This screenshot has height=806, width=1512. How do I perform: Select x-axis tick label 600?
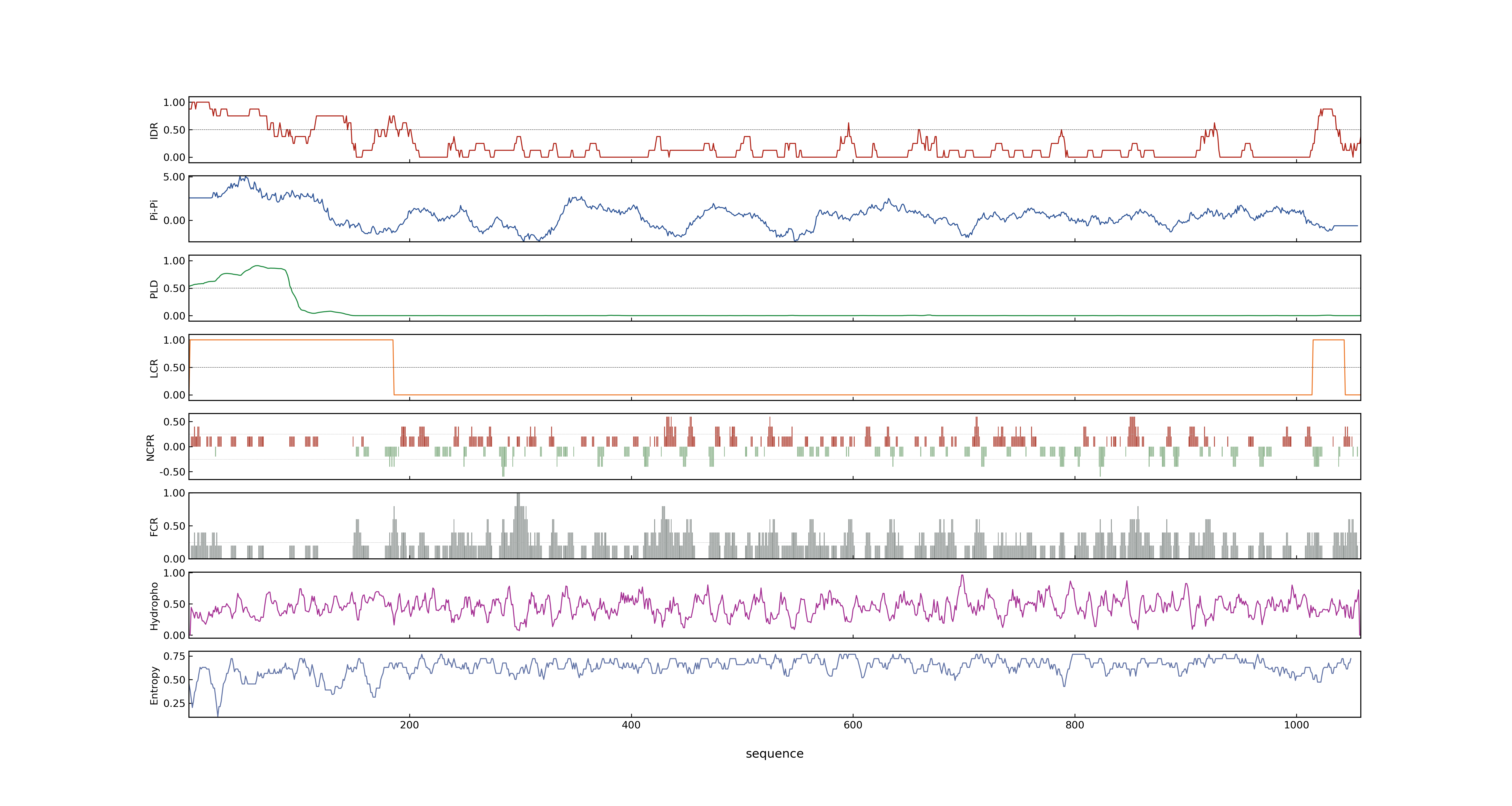point(853,725)
